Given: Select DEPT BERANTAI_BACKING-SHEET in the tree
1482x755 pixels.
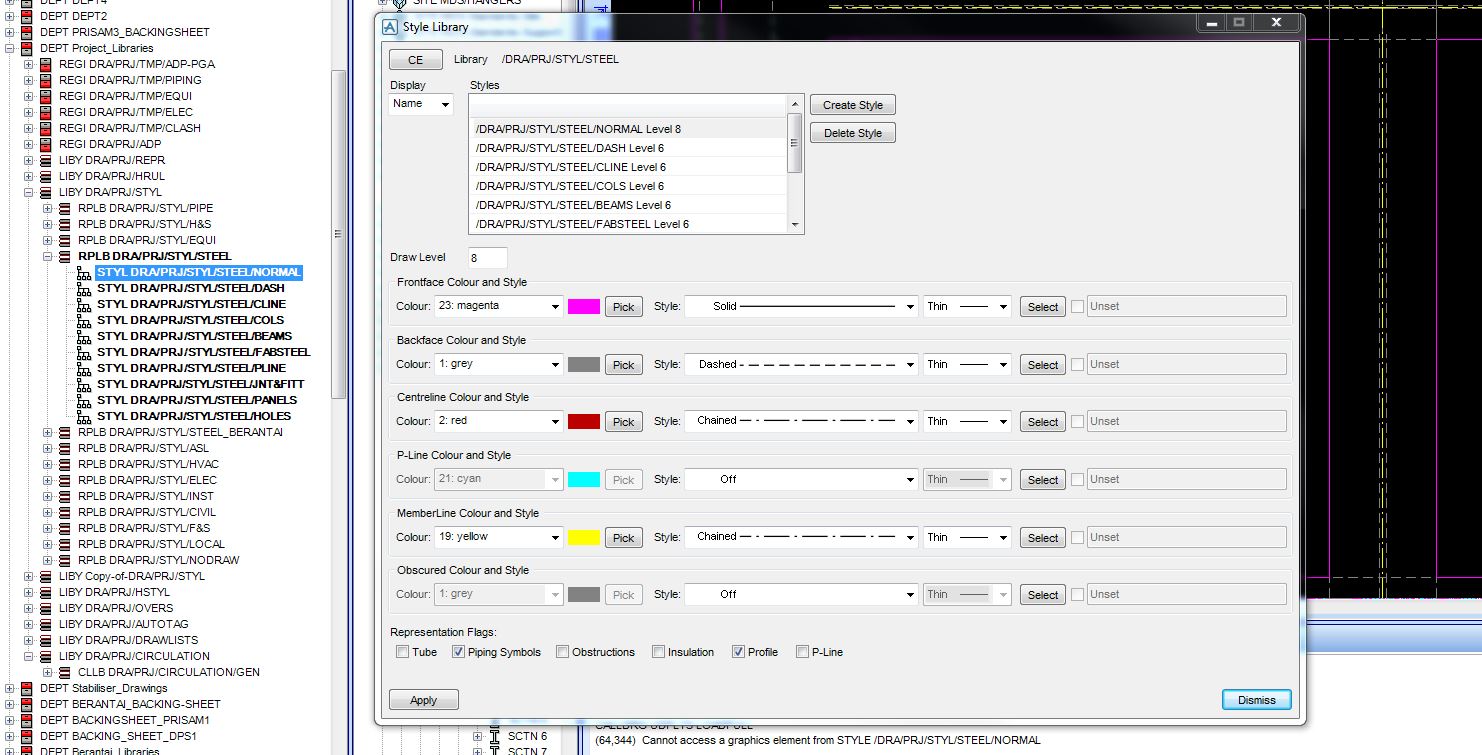Looking at the screenshot, I should tap(130, 704).
